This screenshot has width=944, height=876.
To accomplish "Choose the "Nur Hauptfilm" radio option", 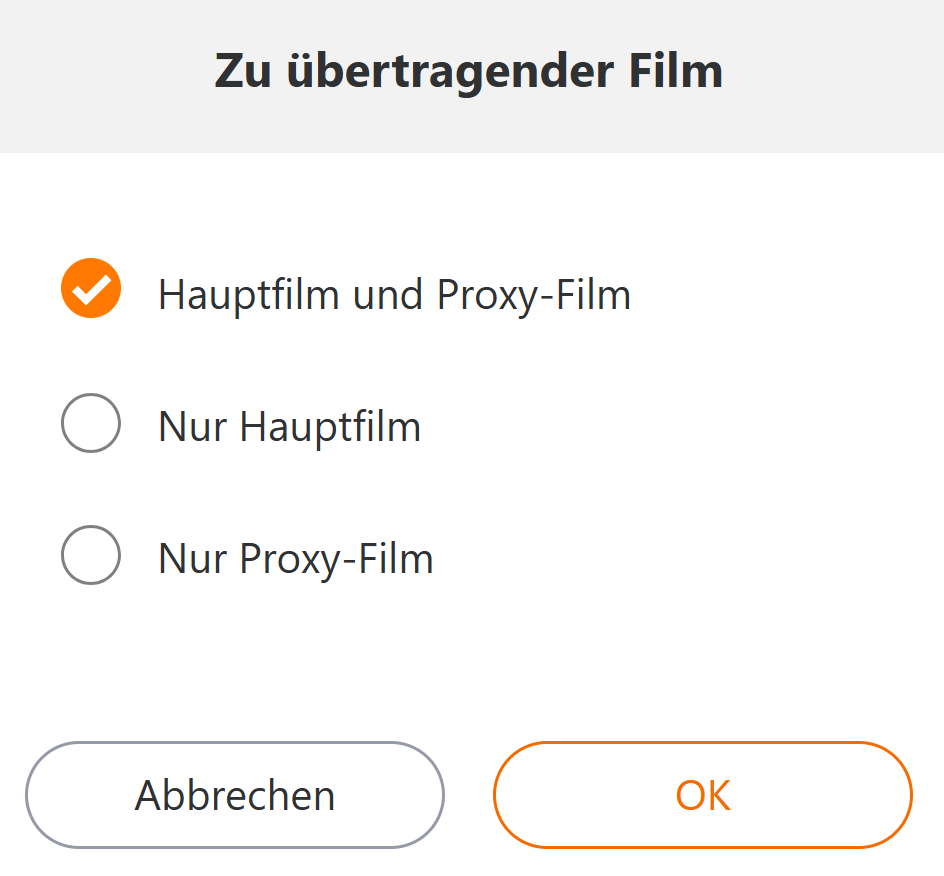I will coord(91,423).
